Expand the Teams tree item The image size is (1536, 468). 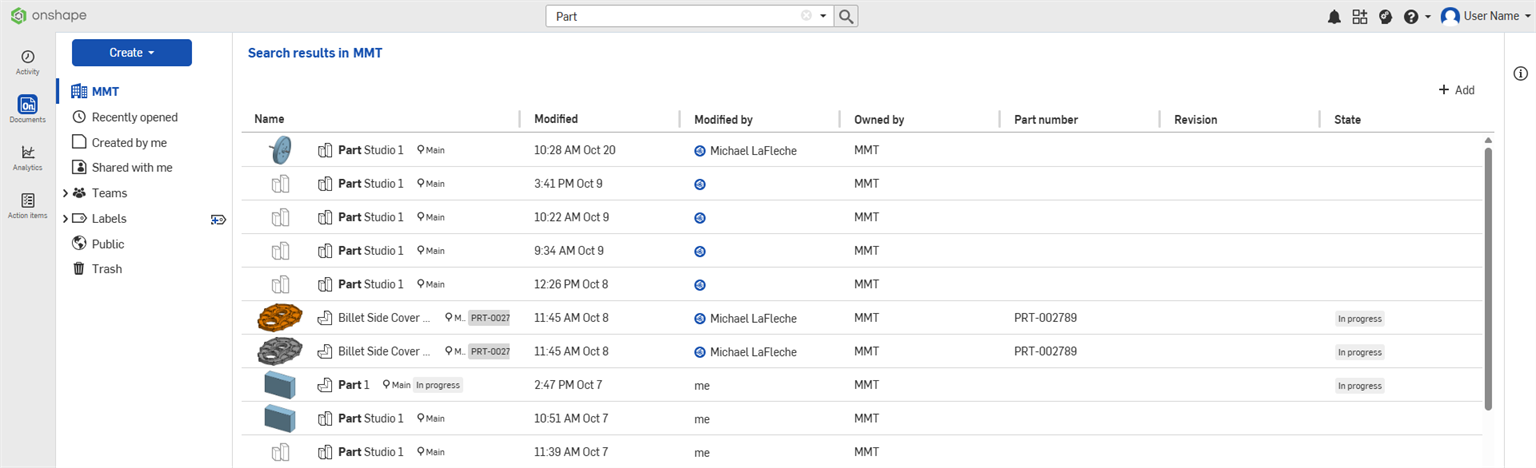coord(66,193)
